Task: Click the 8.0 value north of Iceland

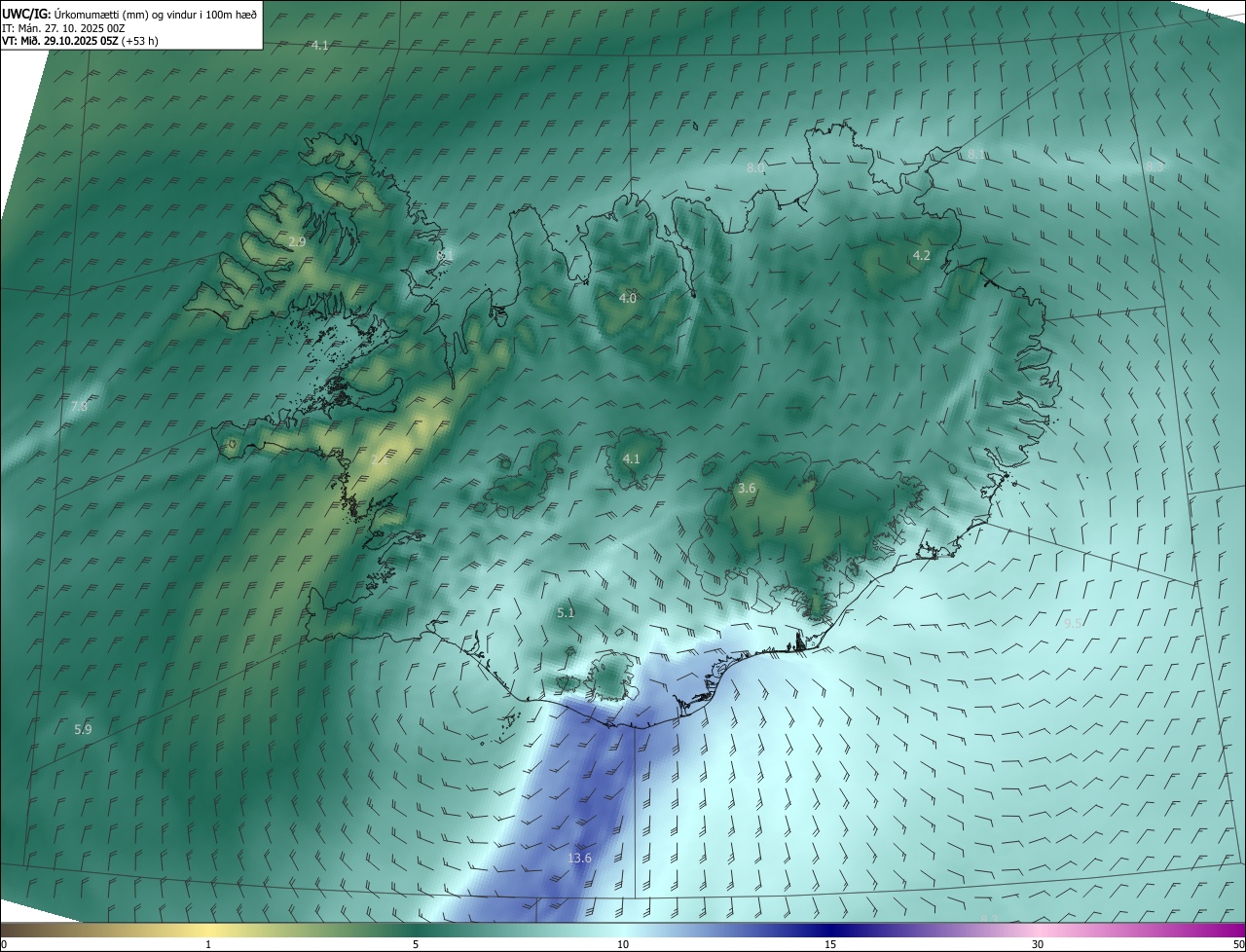Action: click(x=755, y=168)
